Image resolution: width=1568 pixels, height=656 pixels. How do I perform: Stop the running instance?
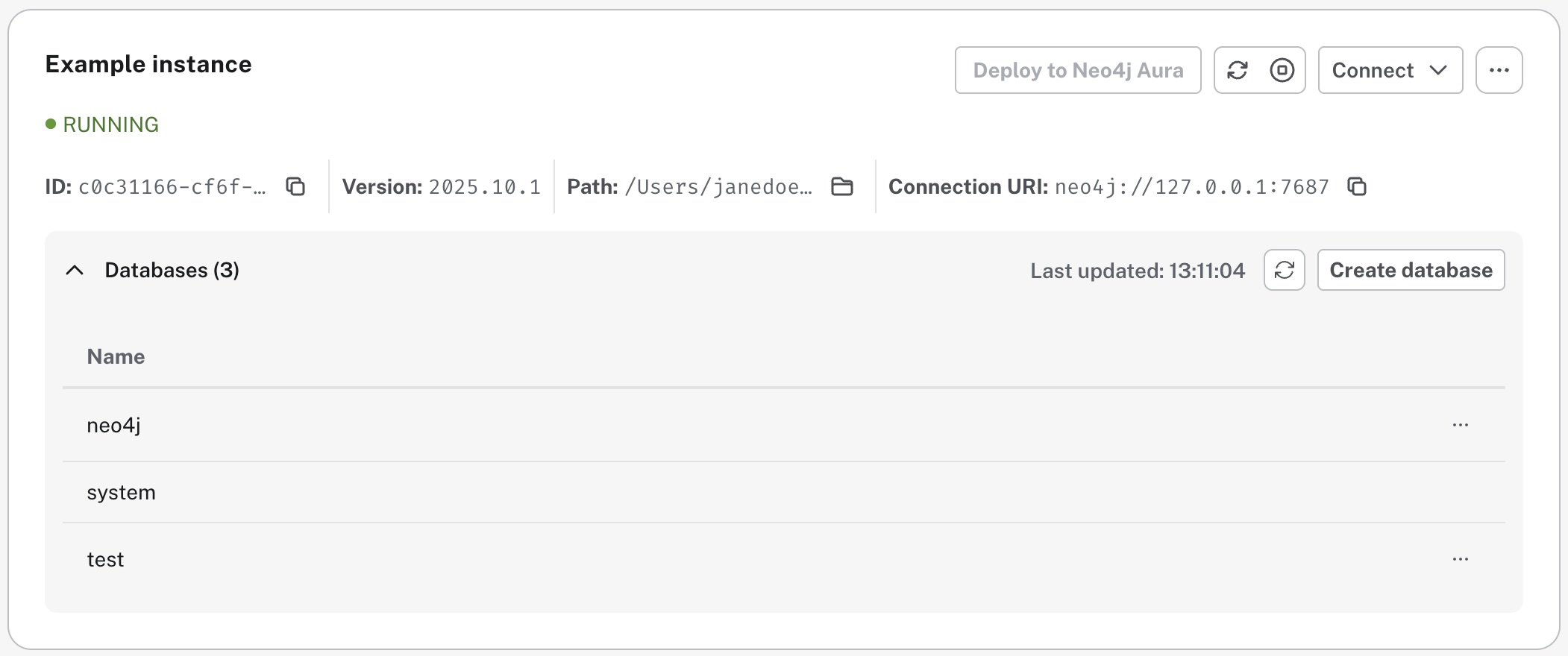tap(1282, 70)
